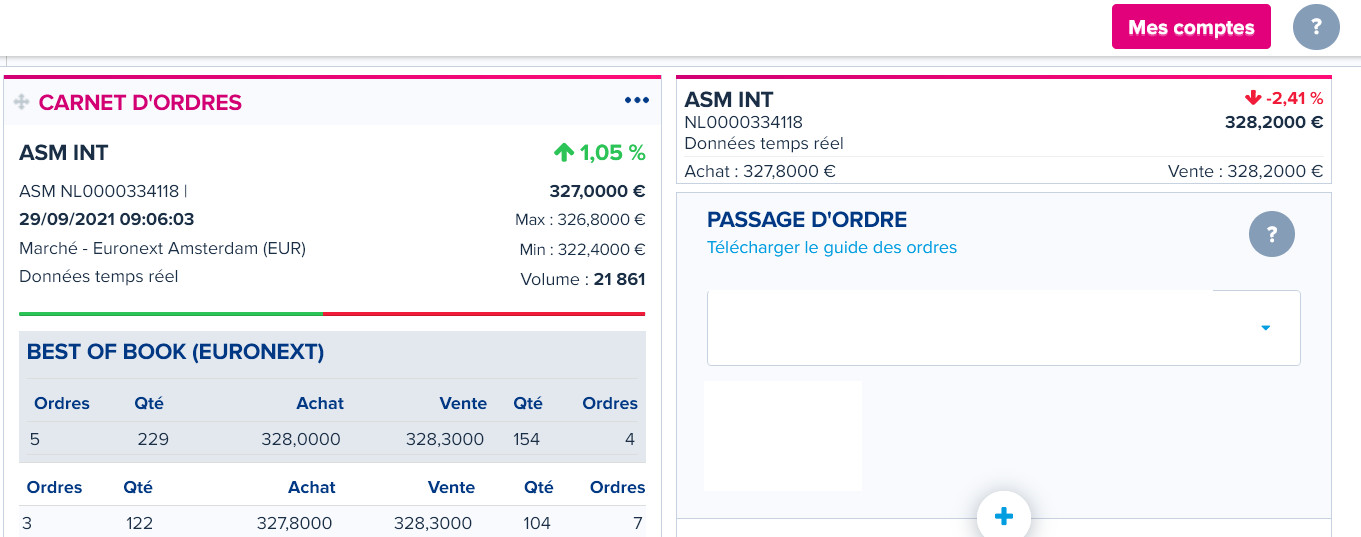Expand the order type dropdown arrow
Image resolution: width=1361 pixels, height=537 pixels.
[1265, 328]
